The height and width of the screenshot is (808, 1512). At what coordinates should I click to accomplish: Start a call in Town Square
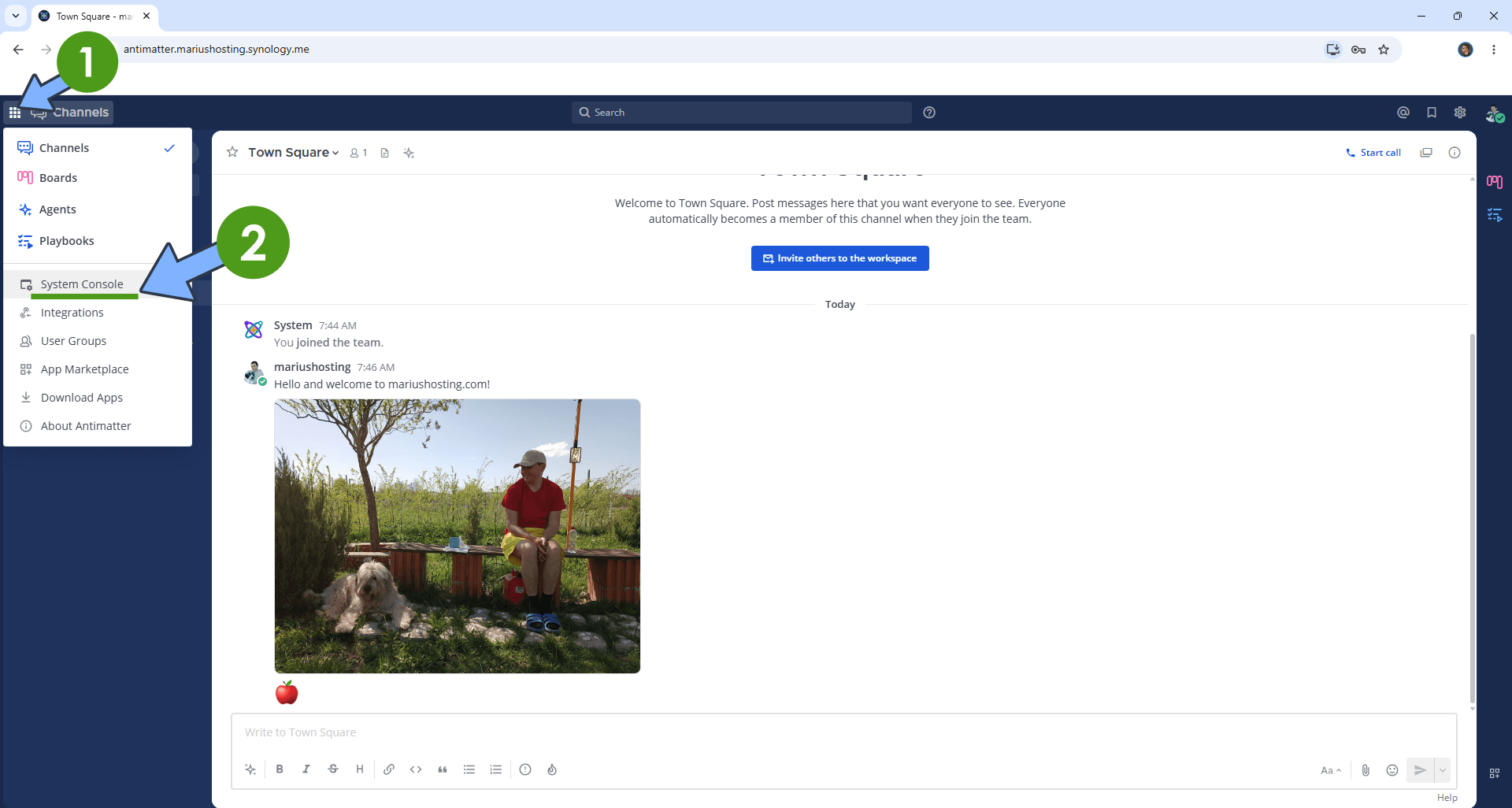coord(1373,153)
